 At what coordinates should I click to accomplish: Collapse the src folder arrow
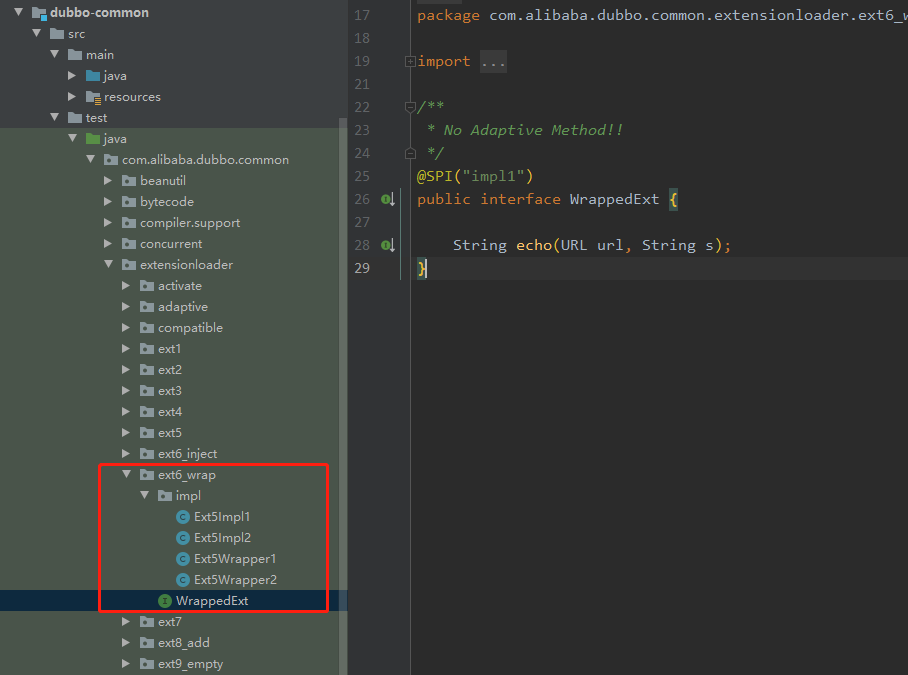coord(36,33)
